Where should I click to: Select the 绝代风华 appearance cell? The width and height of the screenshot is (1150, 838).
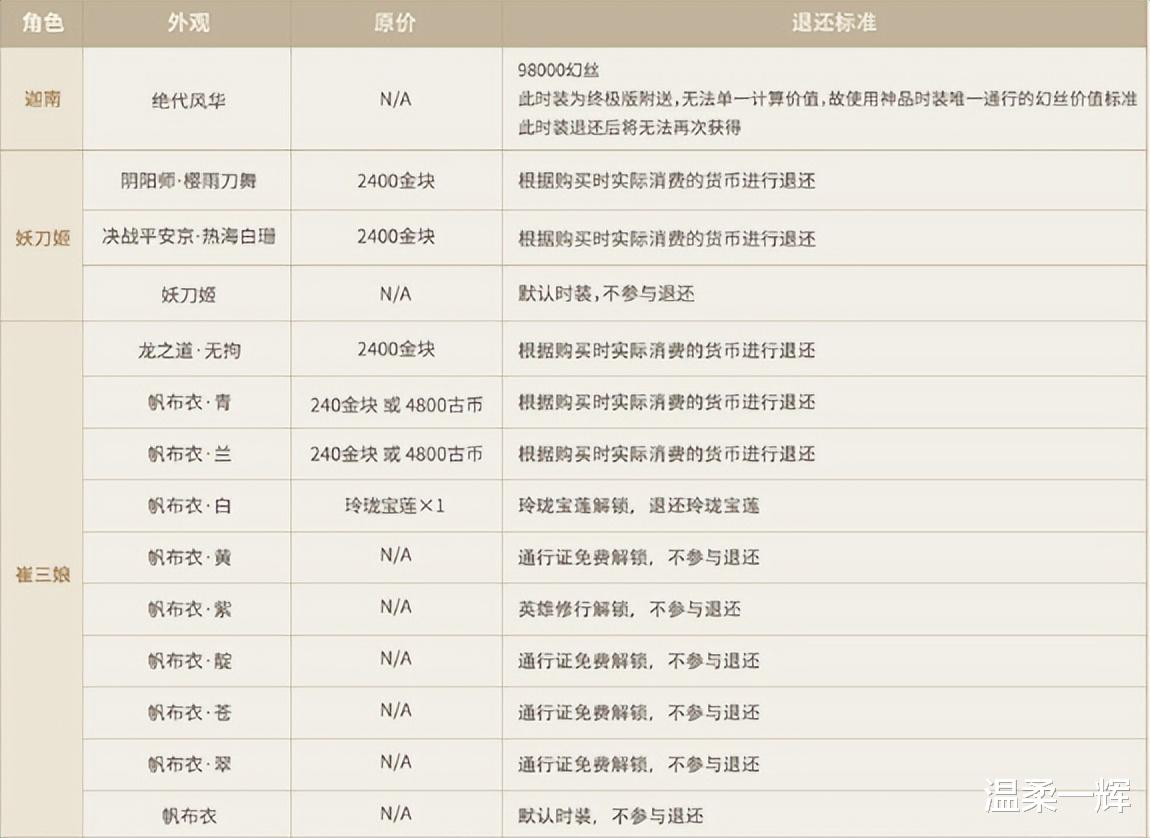[x=188, y=100]
